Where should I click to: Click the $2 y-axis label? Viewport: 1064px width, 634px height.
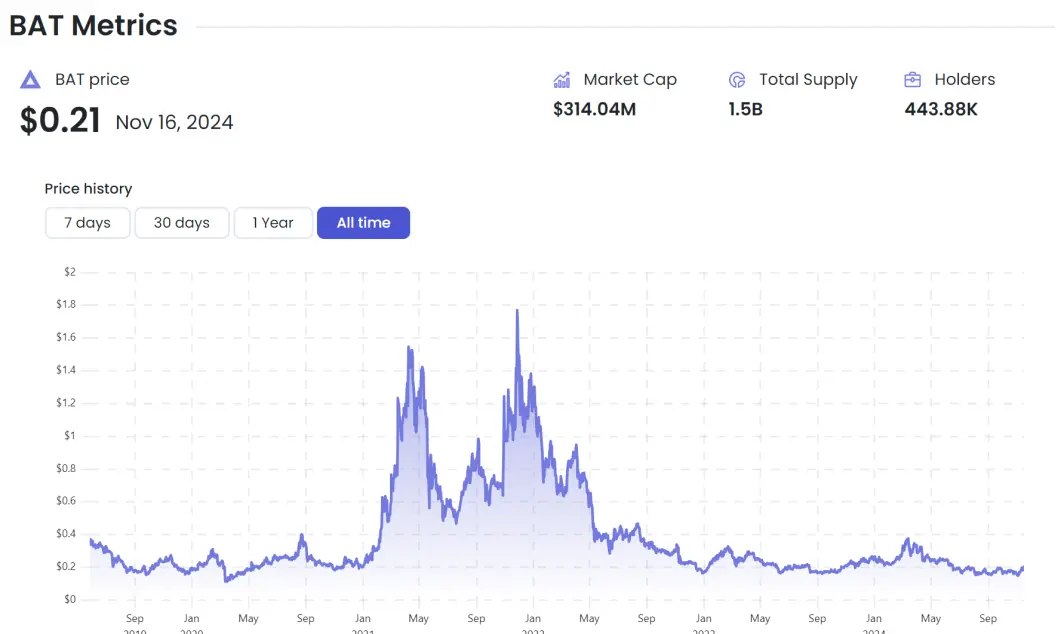click(70, 272)
